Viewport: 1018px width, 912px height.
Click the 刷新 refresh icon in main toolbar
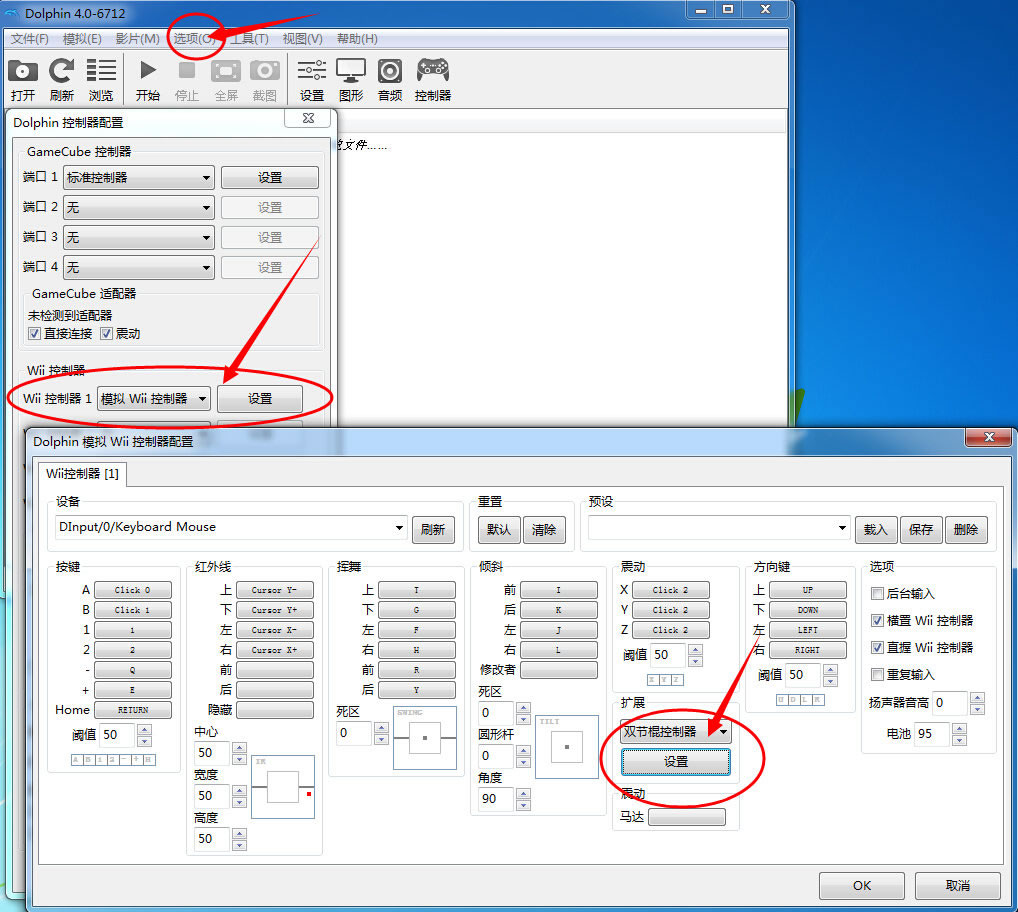click(x=62, y=79)
